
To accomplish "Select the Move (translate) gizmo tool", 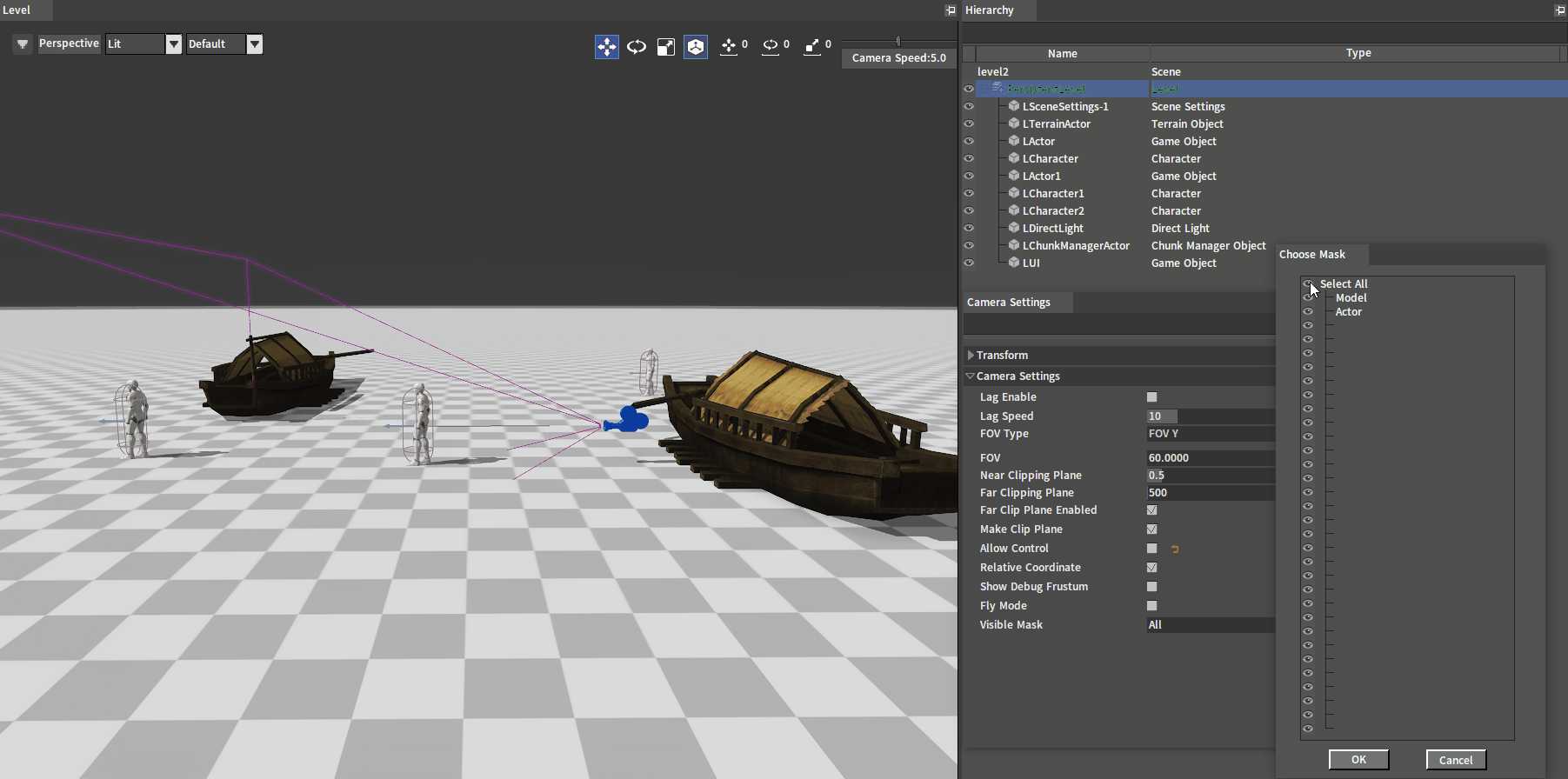I will click(606, 46).
